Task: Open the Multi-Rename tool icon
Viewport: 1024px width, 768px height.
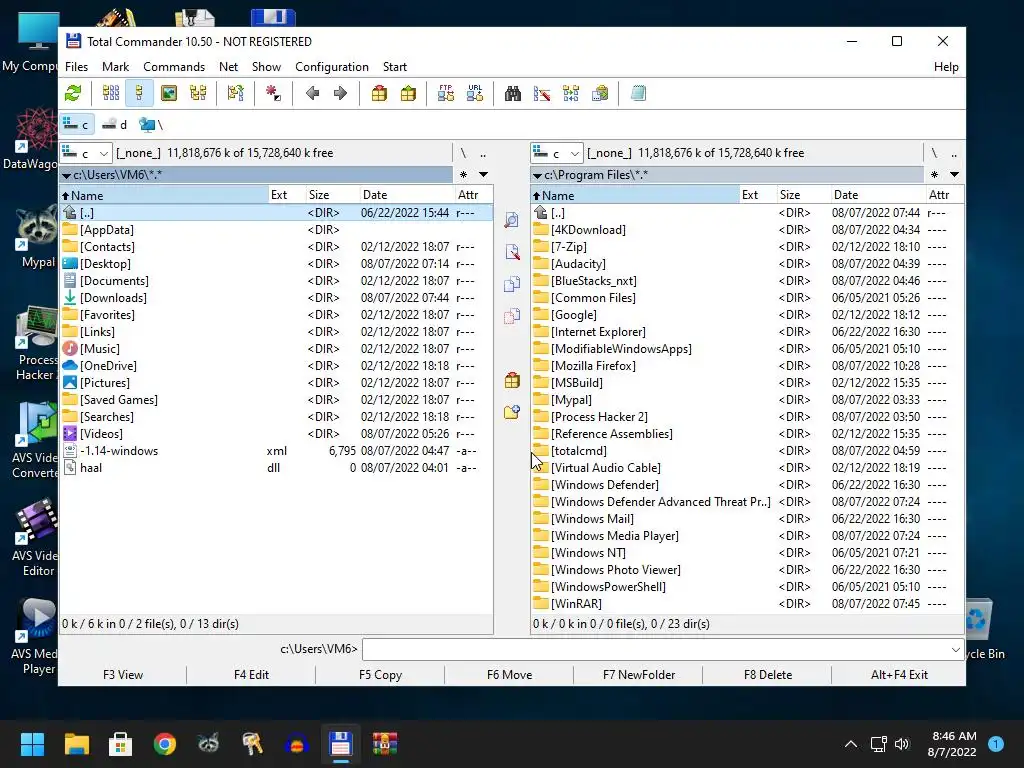Action: [541, 93]
